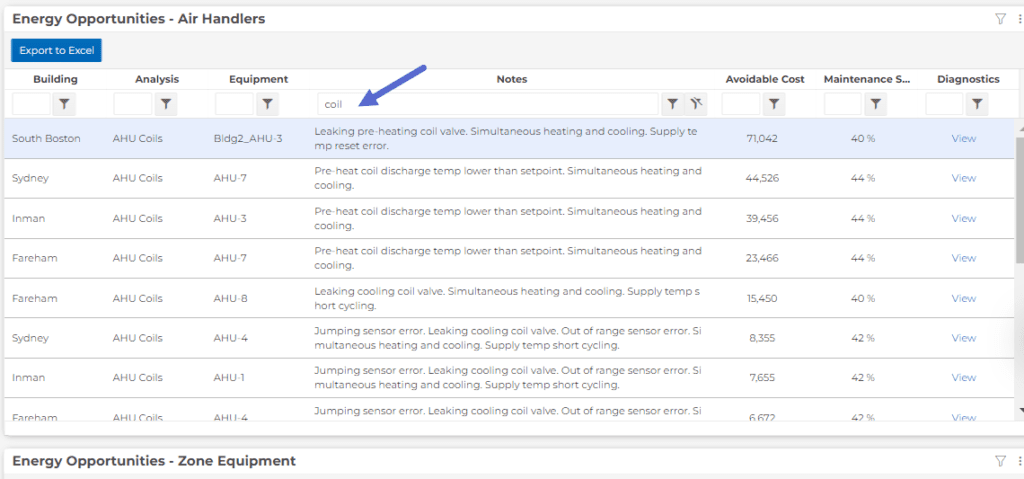This screenshot has width=1024, height=479.
Task: Click the 39,456 avoidable cost value
Action: pyautogui.click(x=762, y=218)
